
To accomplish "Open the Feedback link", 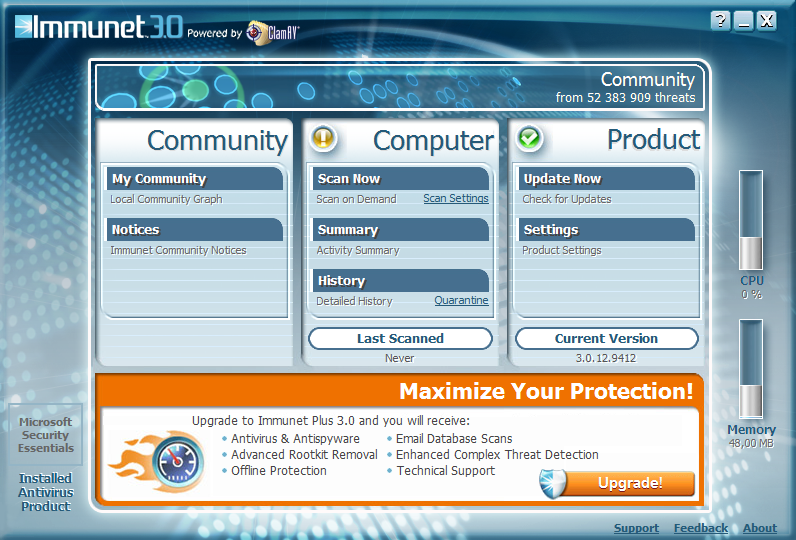I will [x=701, y=528].
